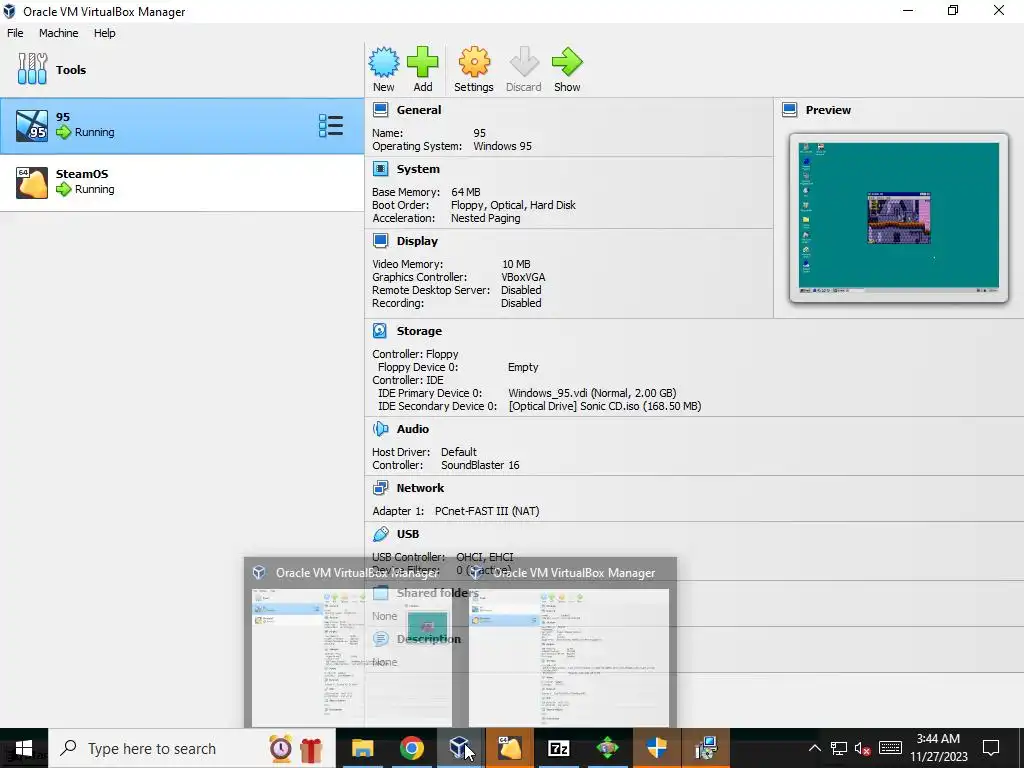Click the VirtualBox cube taskbar icon
This screenshot has height=768, width=1024.
pos(460,748)
